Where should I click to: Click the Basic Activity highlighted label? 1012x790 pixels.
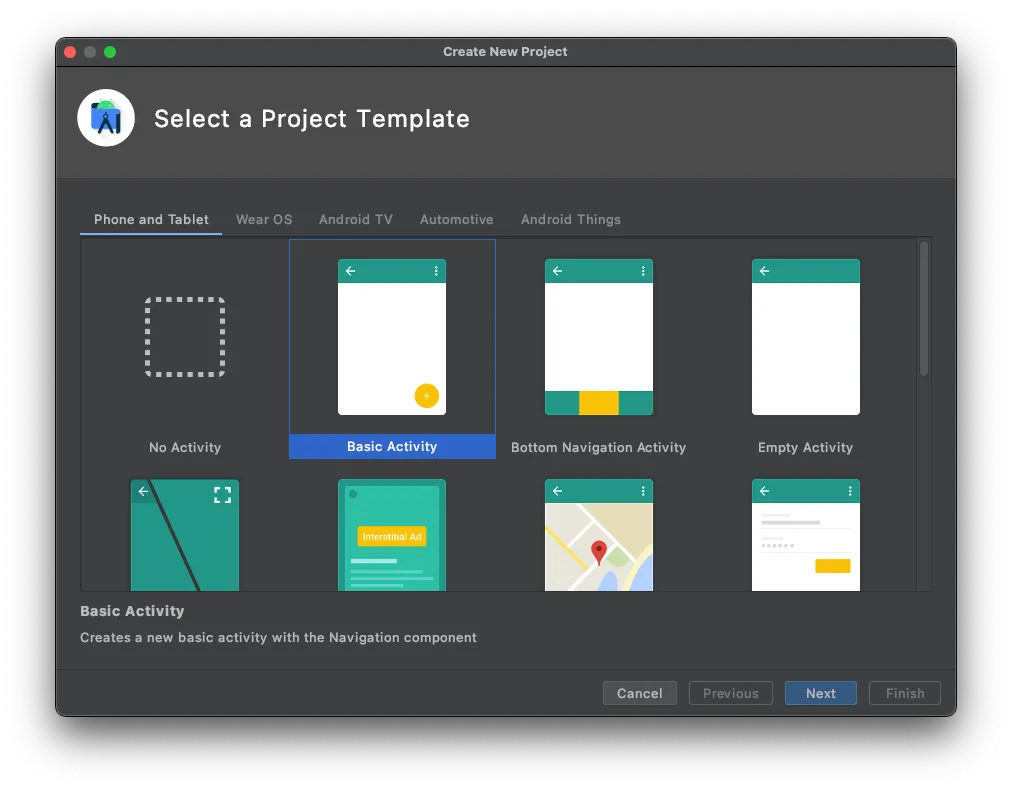tap(392, 447)
